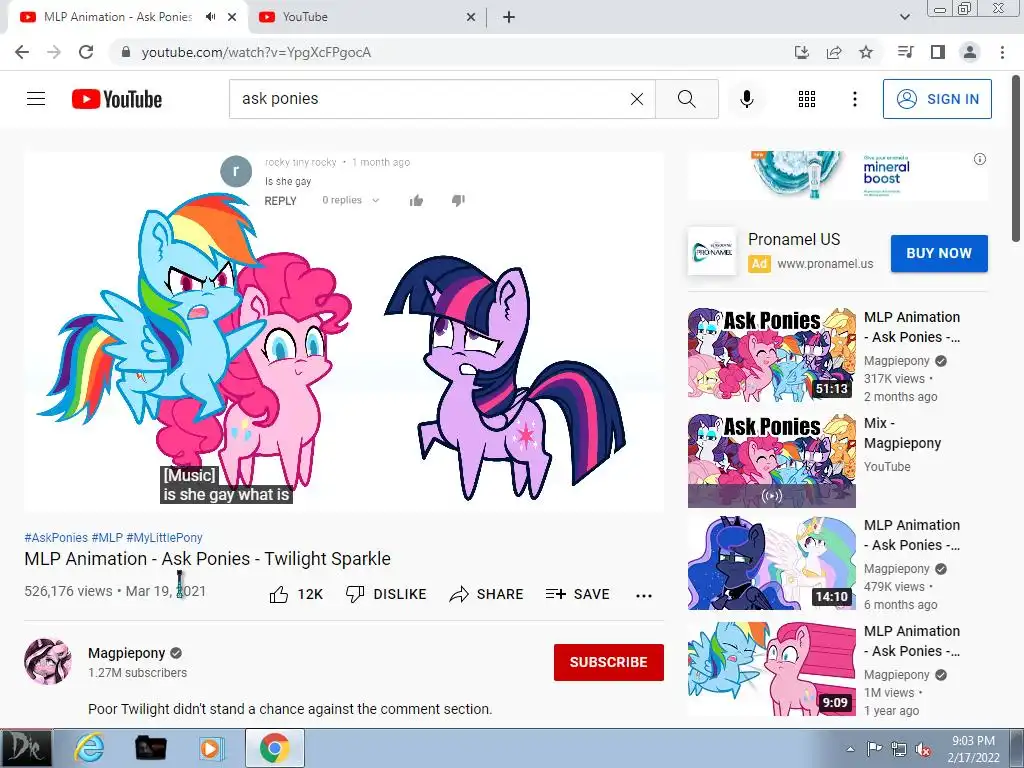Image resolution: width=1024 pixels, height=768 pixels.
Task: Clear the search box with X
Action: coord(637,99)
